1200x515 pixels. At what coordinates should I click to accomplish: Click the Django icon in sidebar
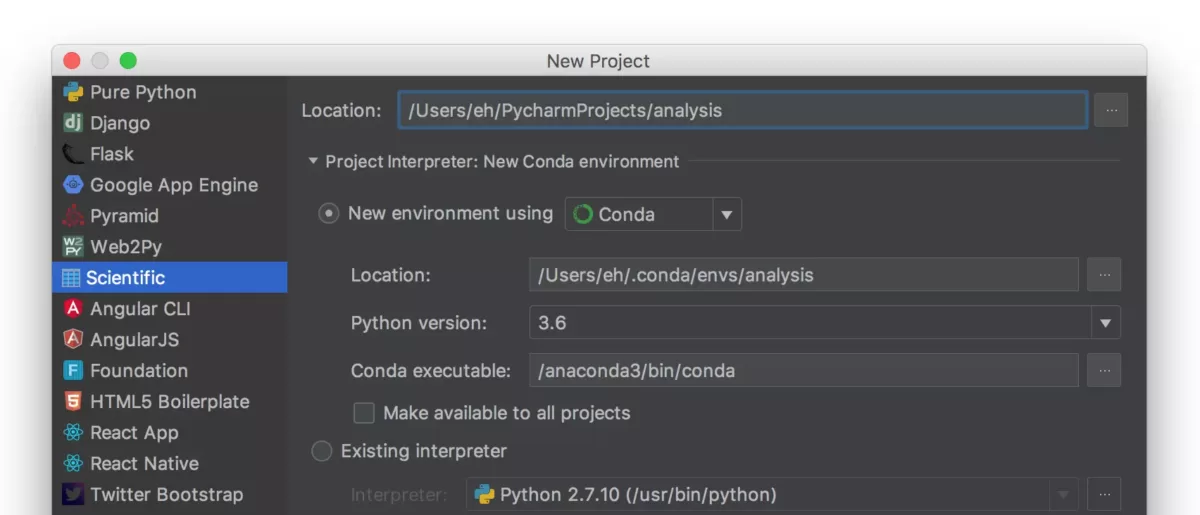click(73, 123)
